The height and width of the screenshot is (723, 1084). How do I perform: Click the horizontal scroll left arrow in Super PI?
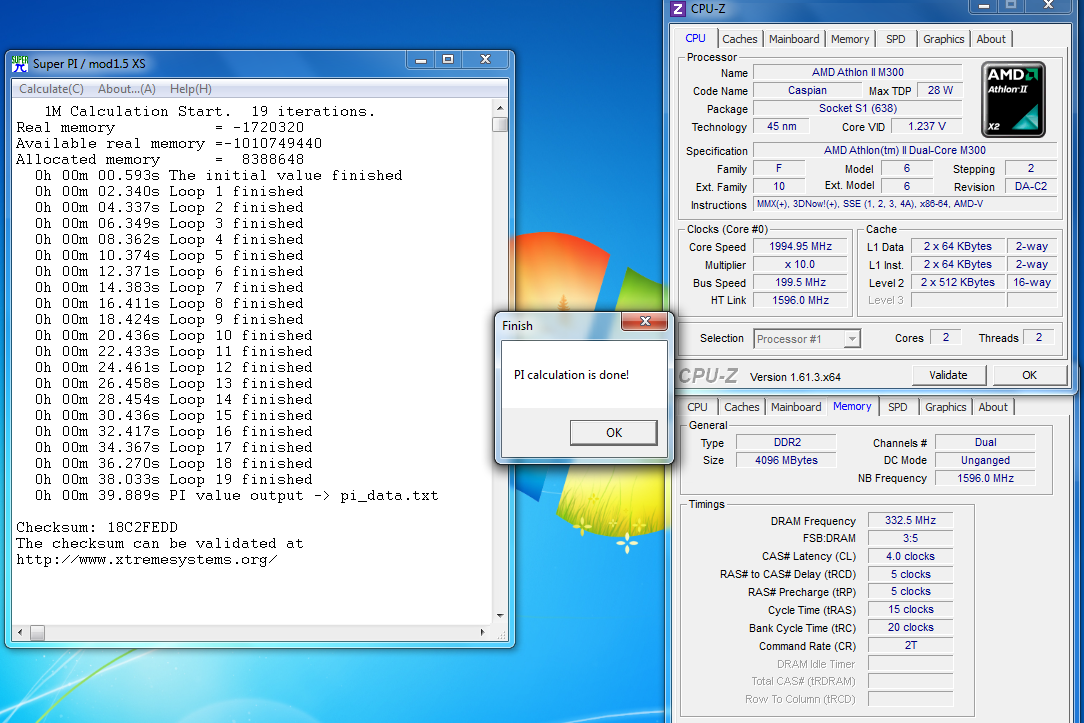tap(20, 632)
